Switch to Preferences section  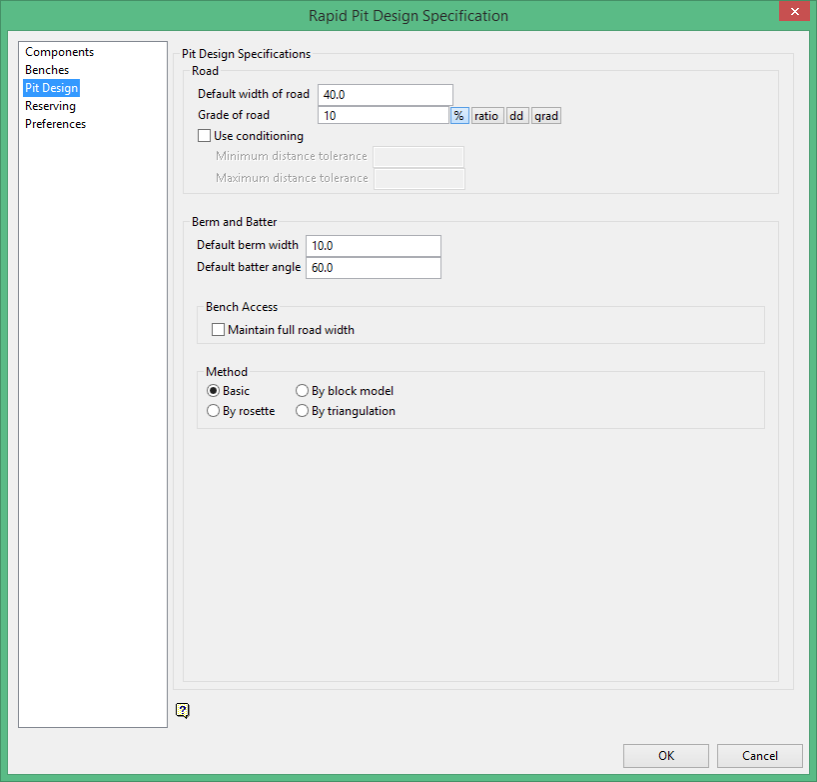[56, 124]
